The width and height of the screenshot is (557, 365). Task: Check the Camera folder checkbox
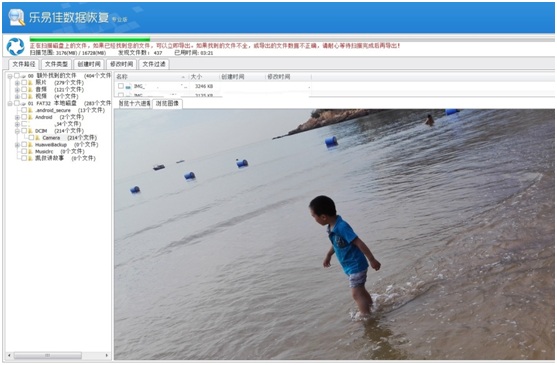pyautogui.click(x=31, y=137)
